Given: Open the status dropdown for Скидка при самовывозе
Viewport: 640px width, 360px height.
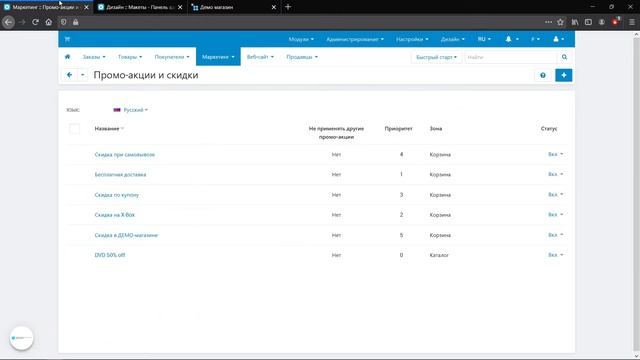Looking at the screenshot, I should [556, 154].
